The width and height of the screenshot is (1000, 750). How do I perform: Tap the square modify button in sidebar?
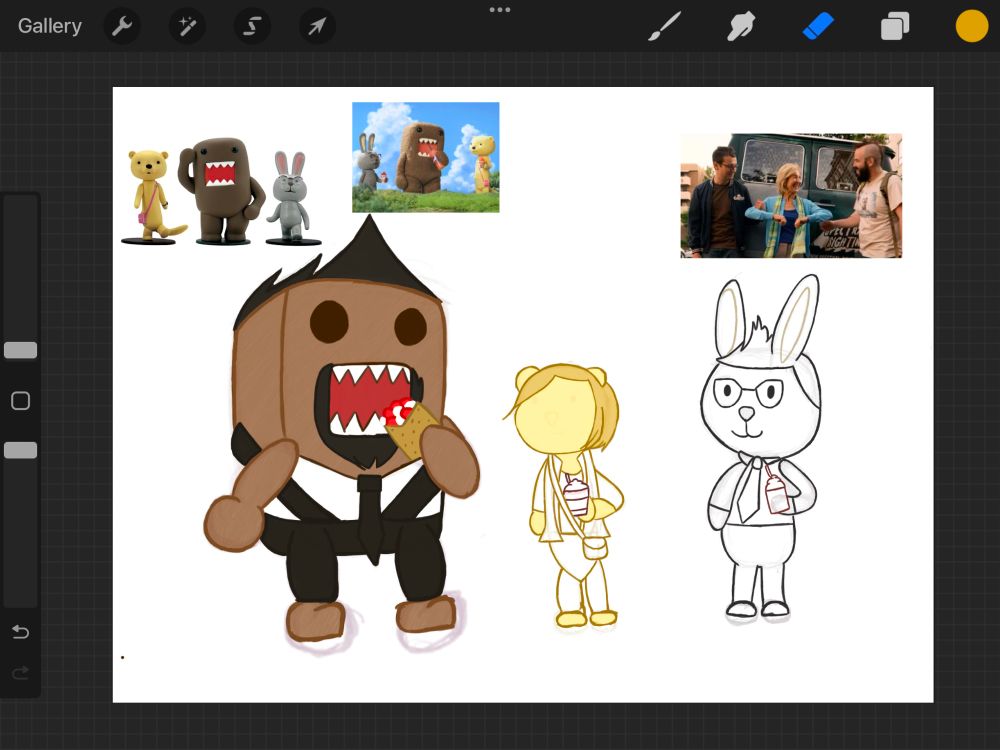pyautogui.click(x=20, y=401)
